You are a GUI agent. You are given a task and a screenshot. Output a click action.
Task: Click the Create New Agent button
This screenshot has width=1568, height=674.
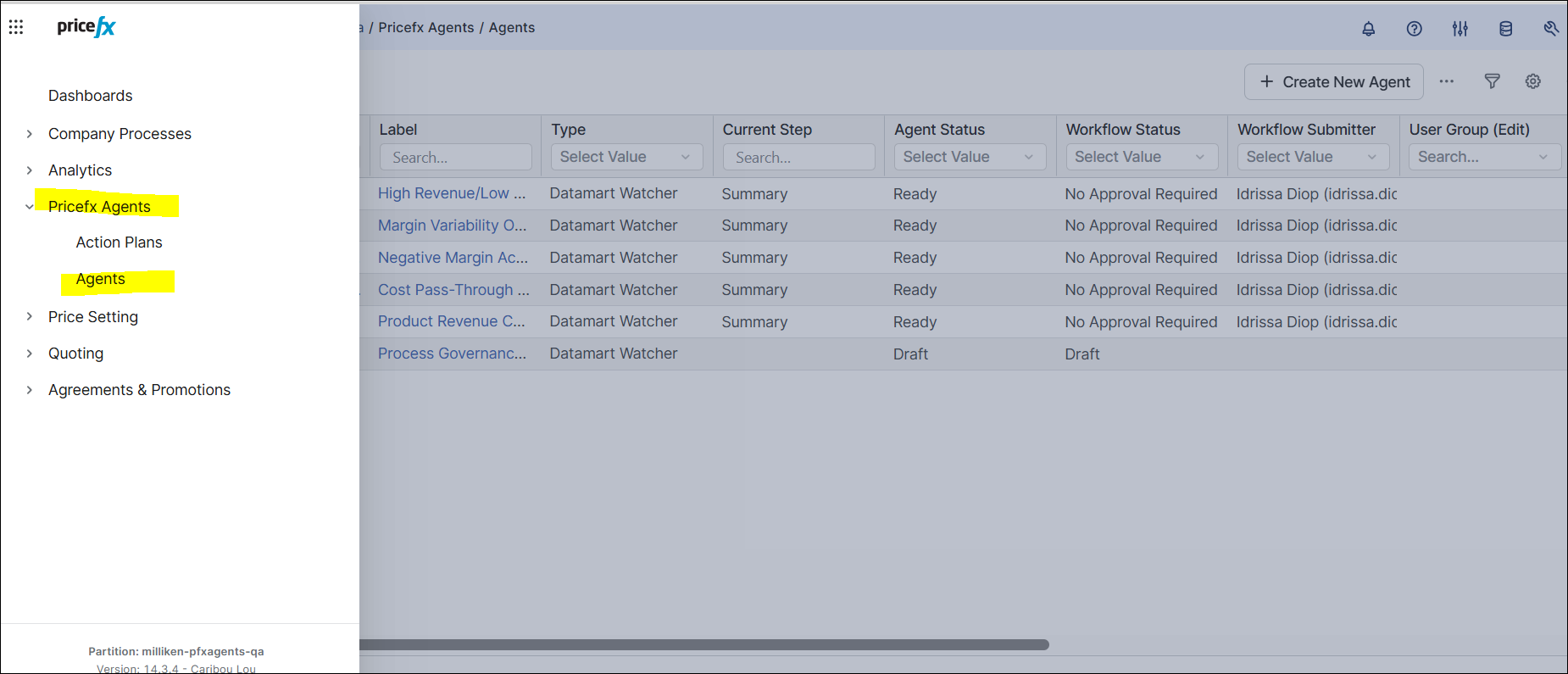(1333, 82)
